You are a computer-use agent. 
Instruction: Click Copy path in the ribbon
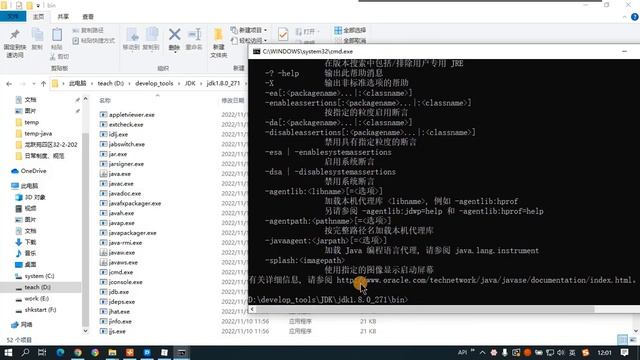click(x=88, y=31)
